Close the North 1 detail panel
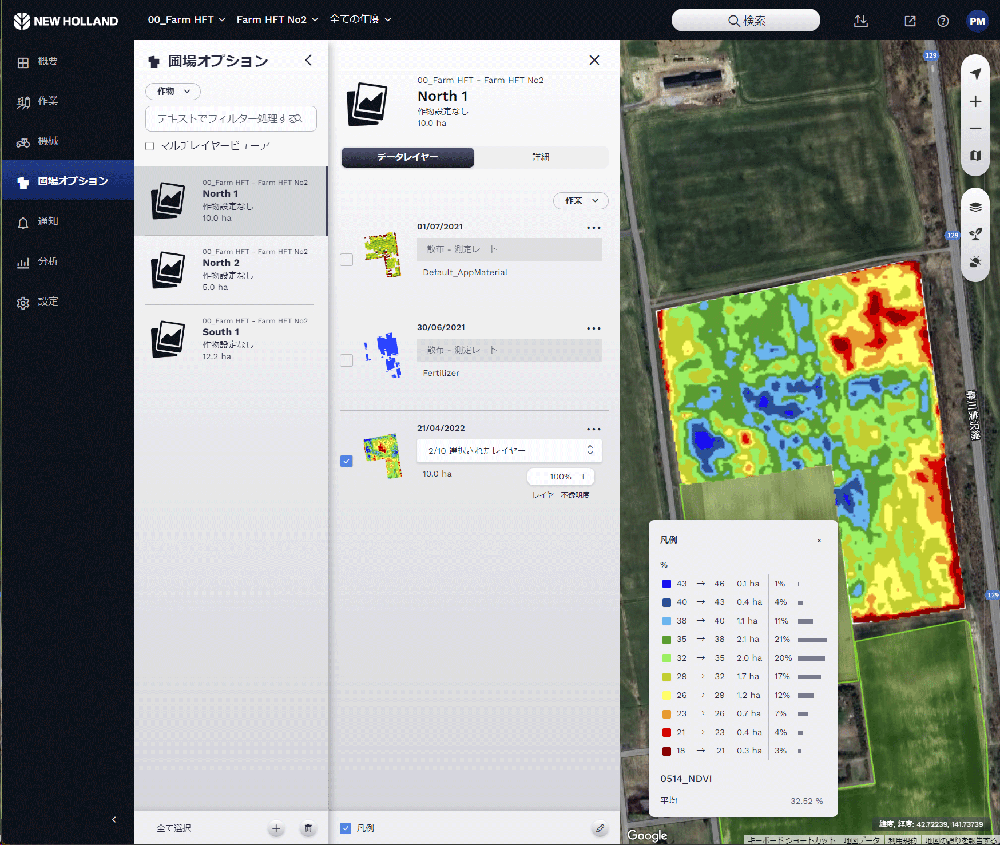The width and height of the screenshot is (1000, 845). pos(594,60)
